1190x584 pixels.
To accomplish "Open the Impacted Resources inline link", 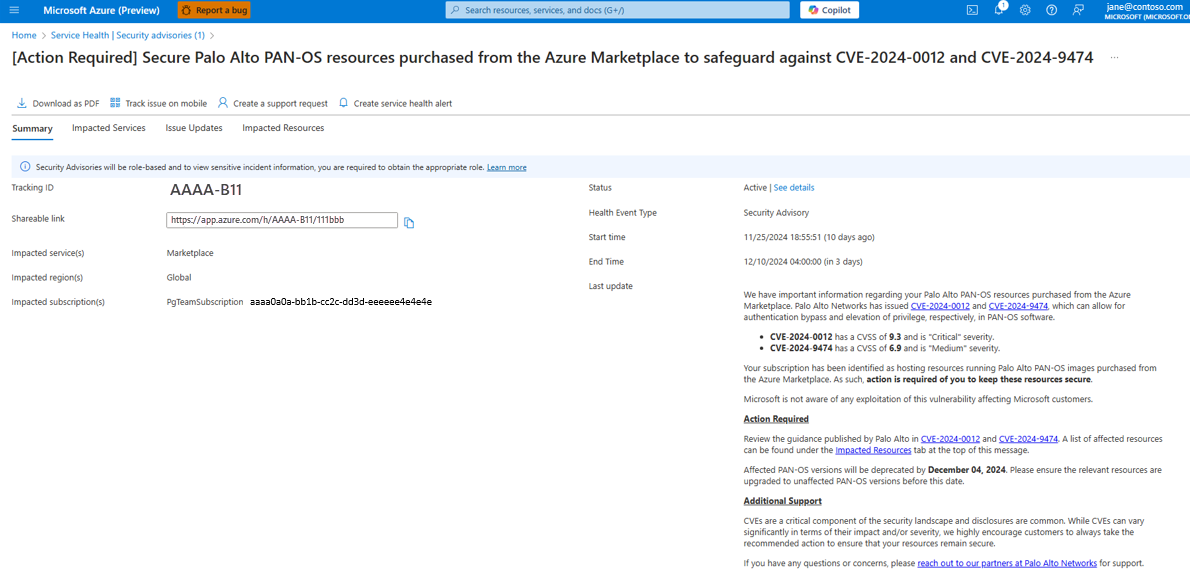I will [874, 450].
